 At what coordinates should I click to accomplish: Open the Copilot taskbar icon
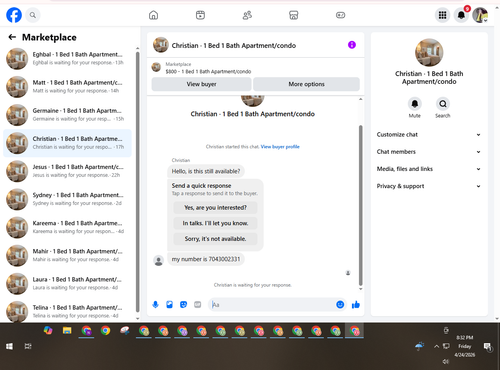point(48,330)
